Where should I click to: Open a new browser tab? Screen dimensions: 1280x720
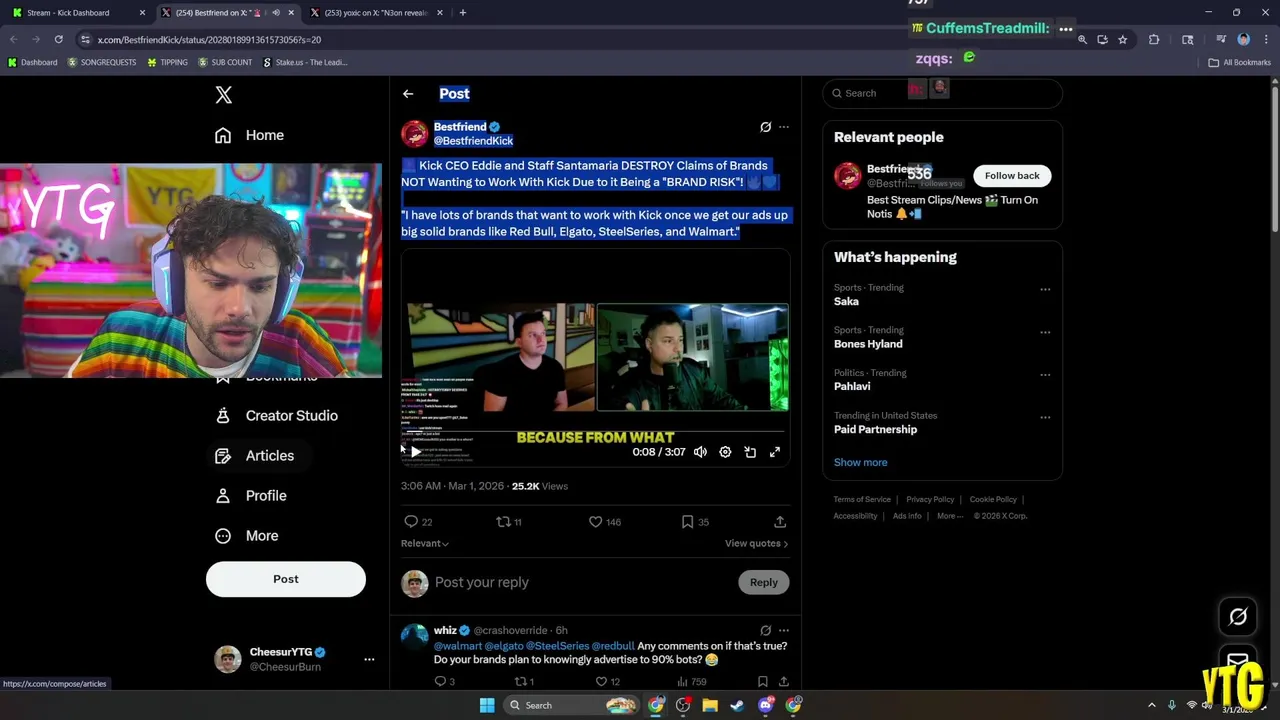[462, 13]
